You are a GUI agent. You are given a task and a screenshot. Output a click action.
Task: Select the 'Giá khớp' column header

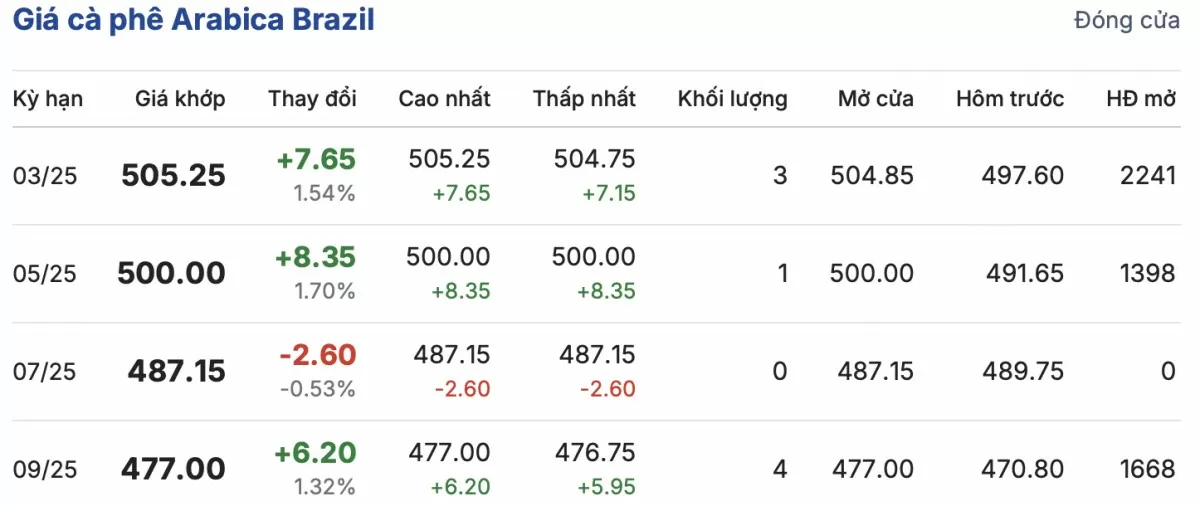(x=181, y=99)
